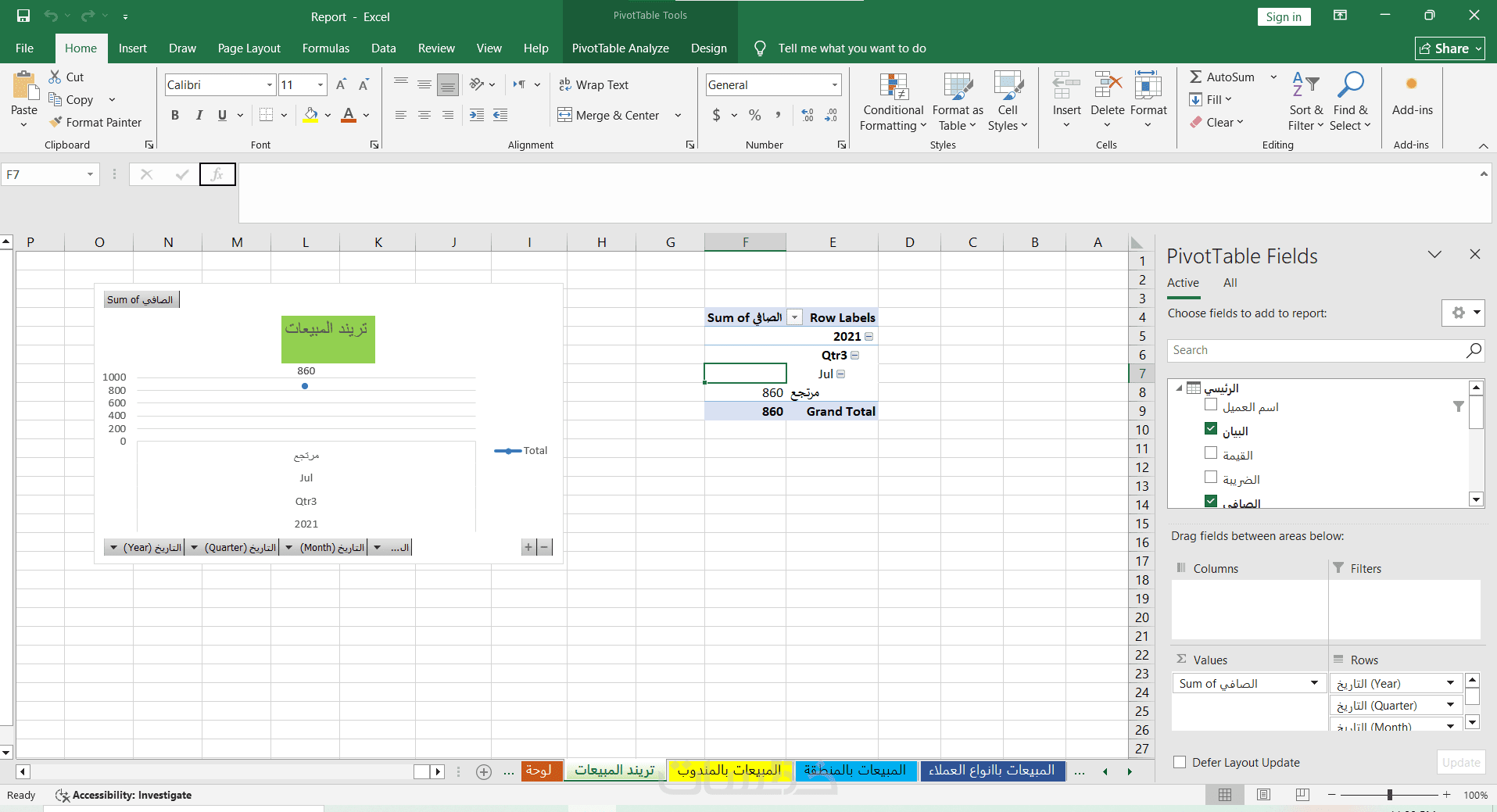Switch to the المبيعات بالمندوب sheet tab

(x=729, y=771)
